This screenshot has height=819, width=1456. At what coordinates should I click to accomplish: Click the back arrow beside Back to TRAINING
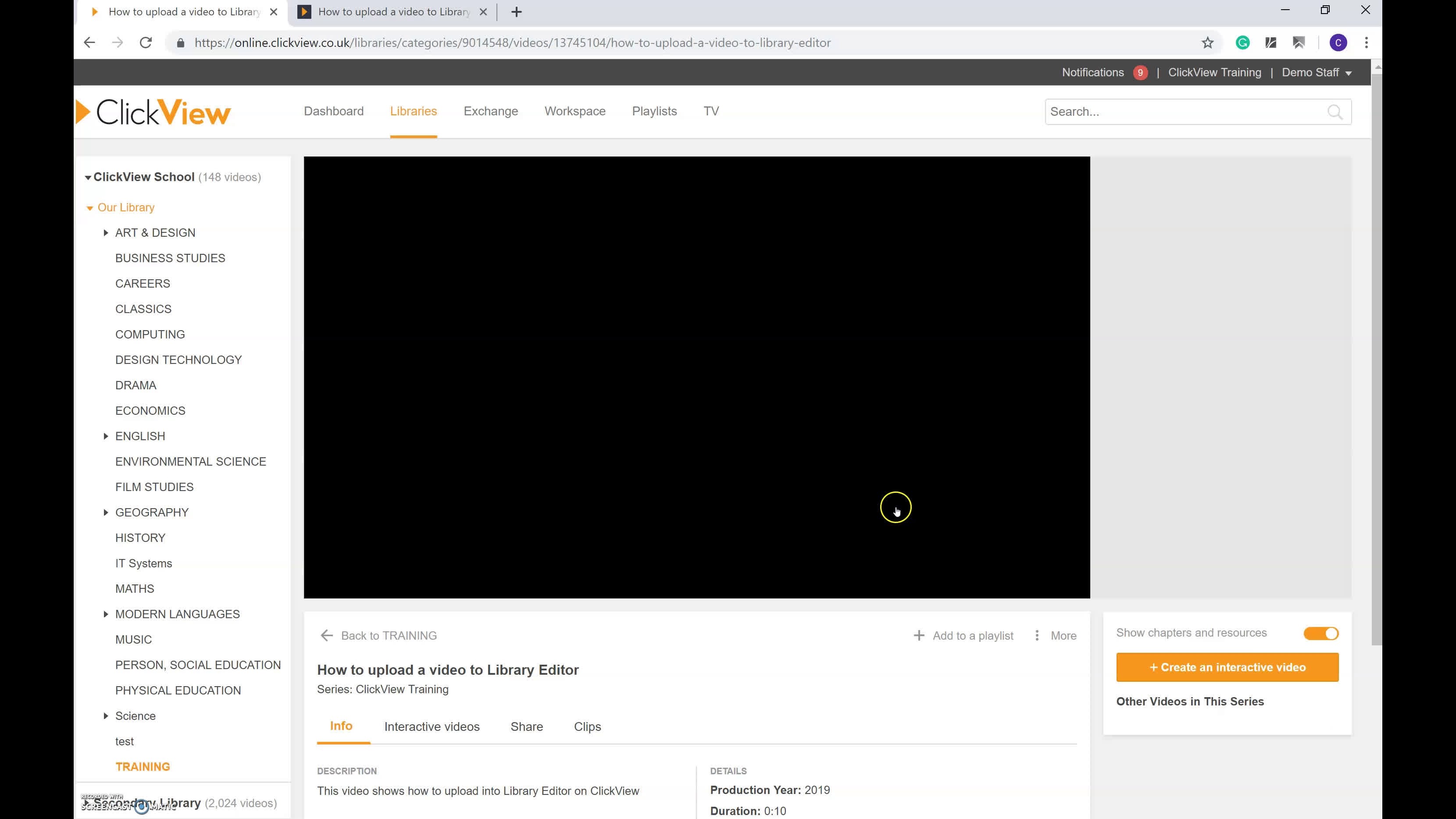[x=327, y=635]
